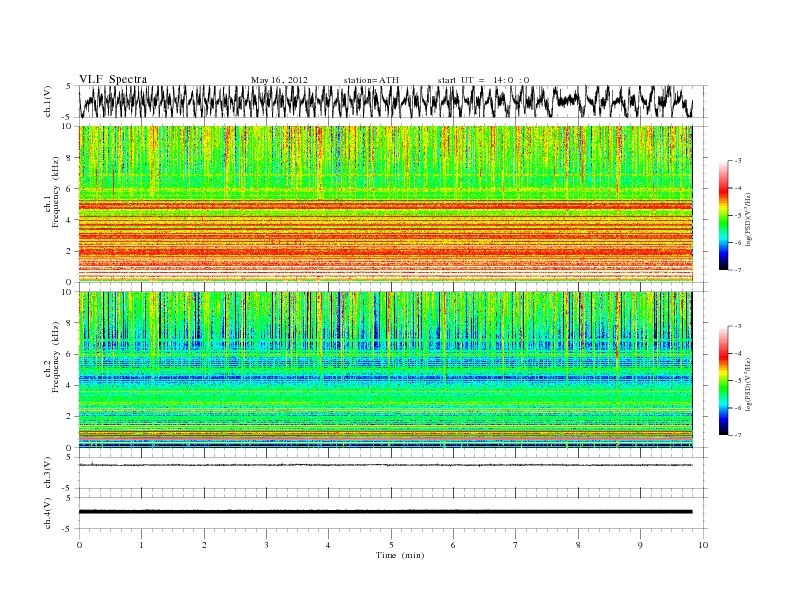792x612 pixels.
Task: Click the ch.3 voltage trace line
Action: (385, 465)
